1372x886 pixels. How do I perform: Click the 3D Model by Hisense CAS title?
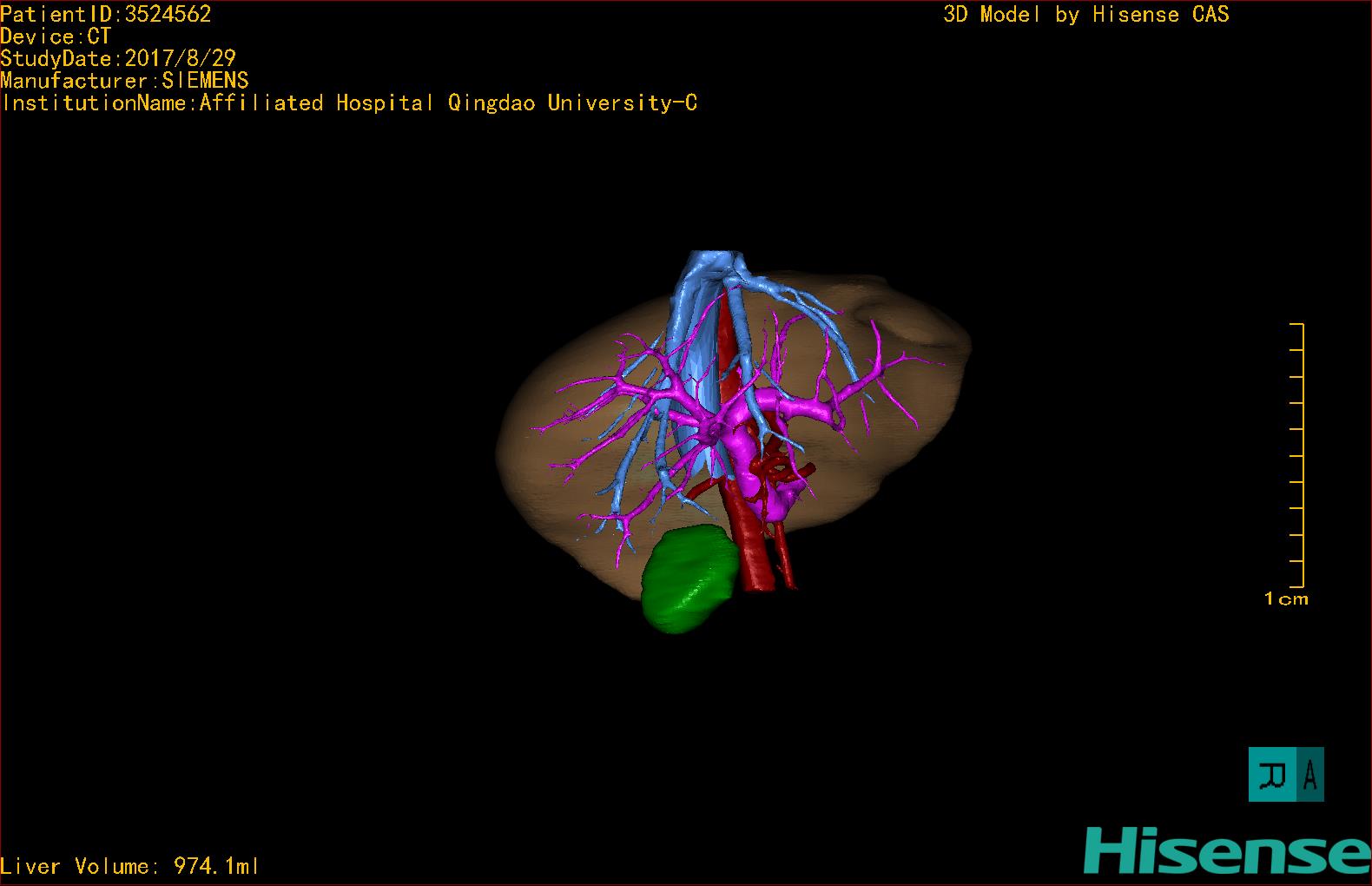1086,14
